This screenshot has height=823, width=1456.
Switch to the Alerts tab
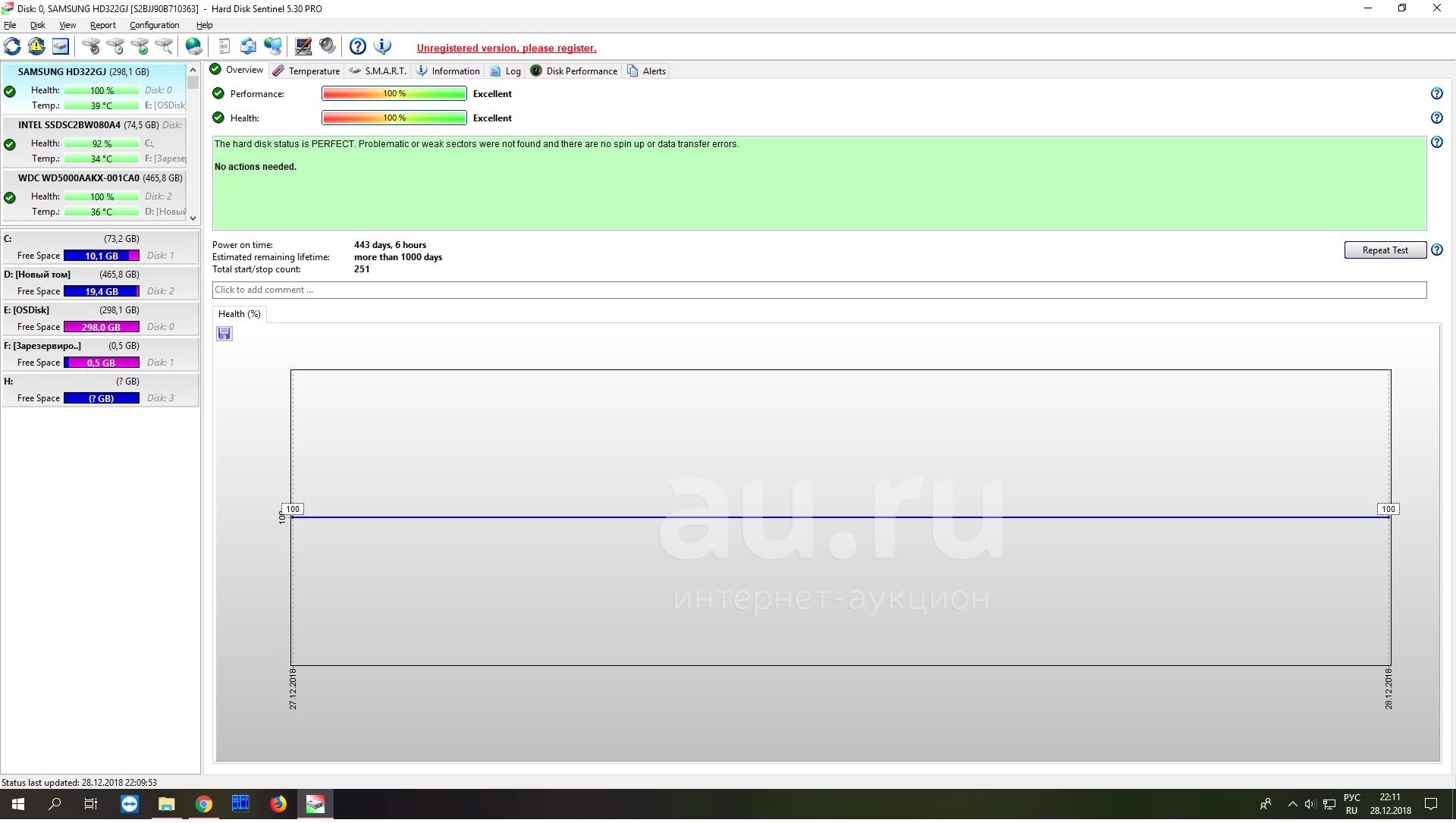tap(646, 71)
